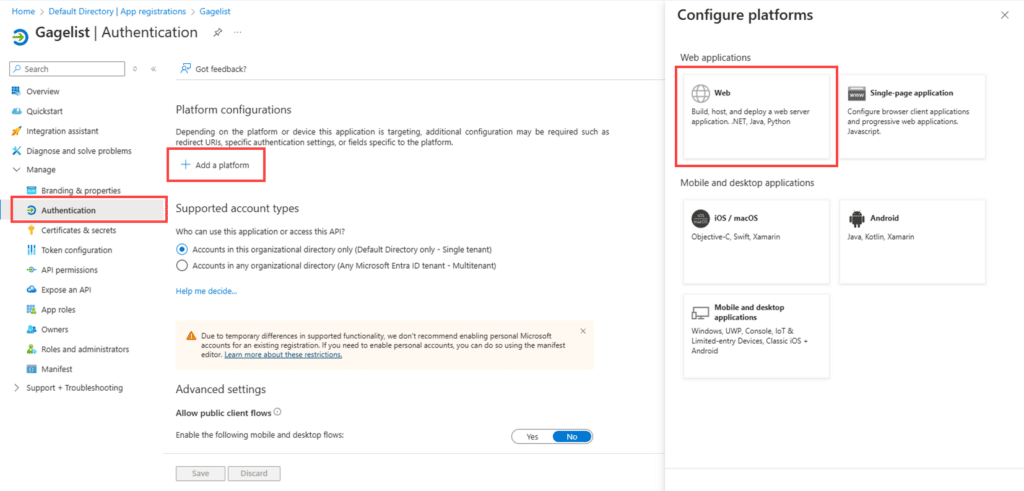Expand Support + Troubleshooting section

click(16, 388)
